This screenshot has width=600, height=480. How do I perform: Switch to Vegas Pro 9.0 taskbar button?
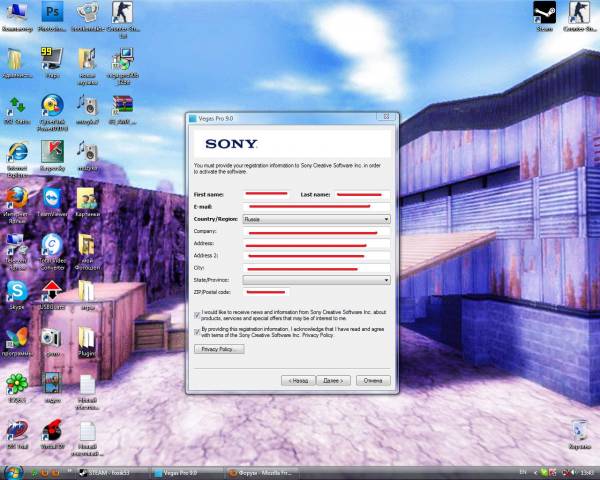tap(188, 473)
